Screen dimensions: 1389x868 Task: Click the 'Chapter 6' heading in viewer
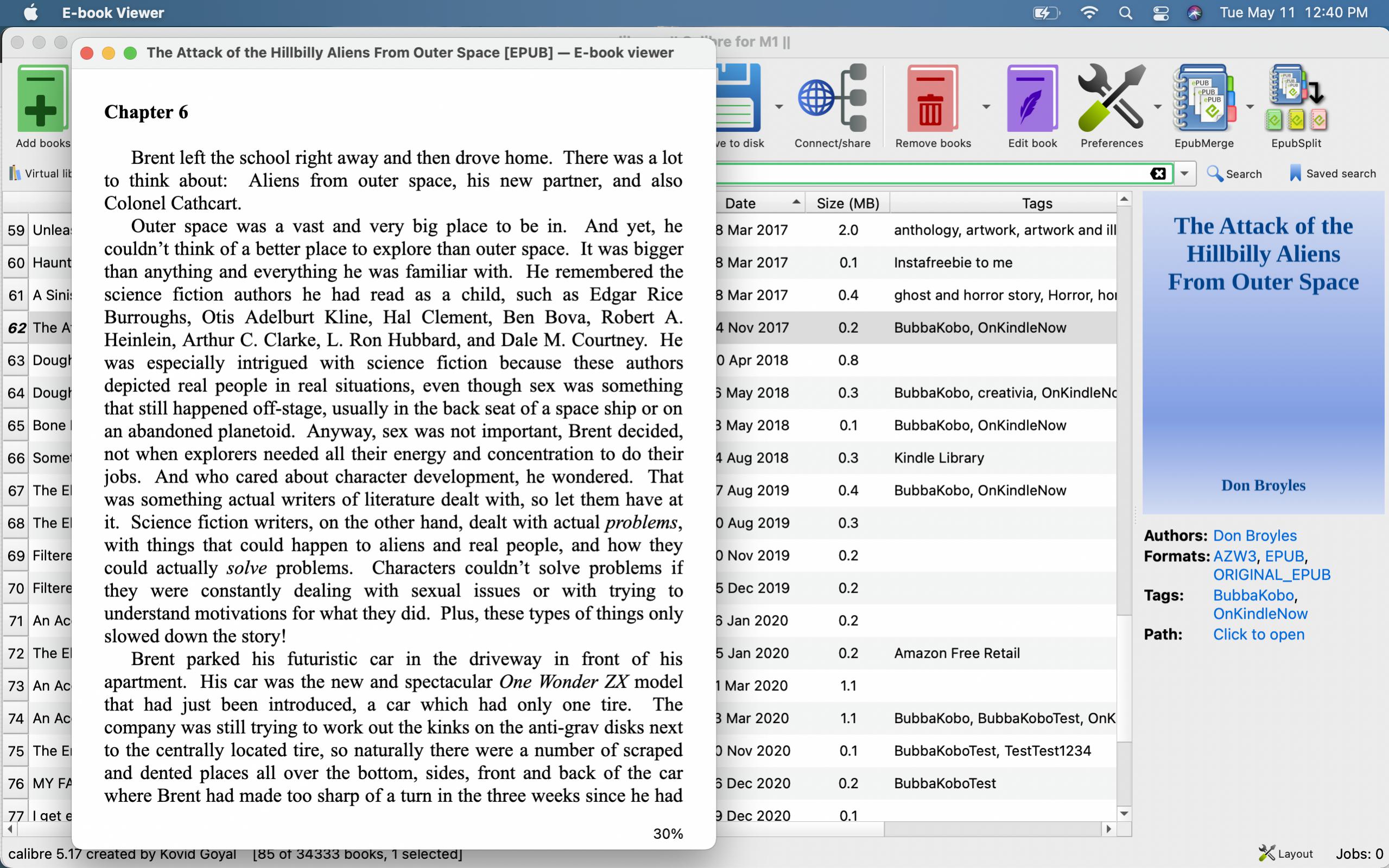click(x=146, y=112)
